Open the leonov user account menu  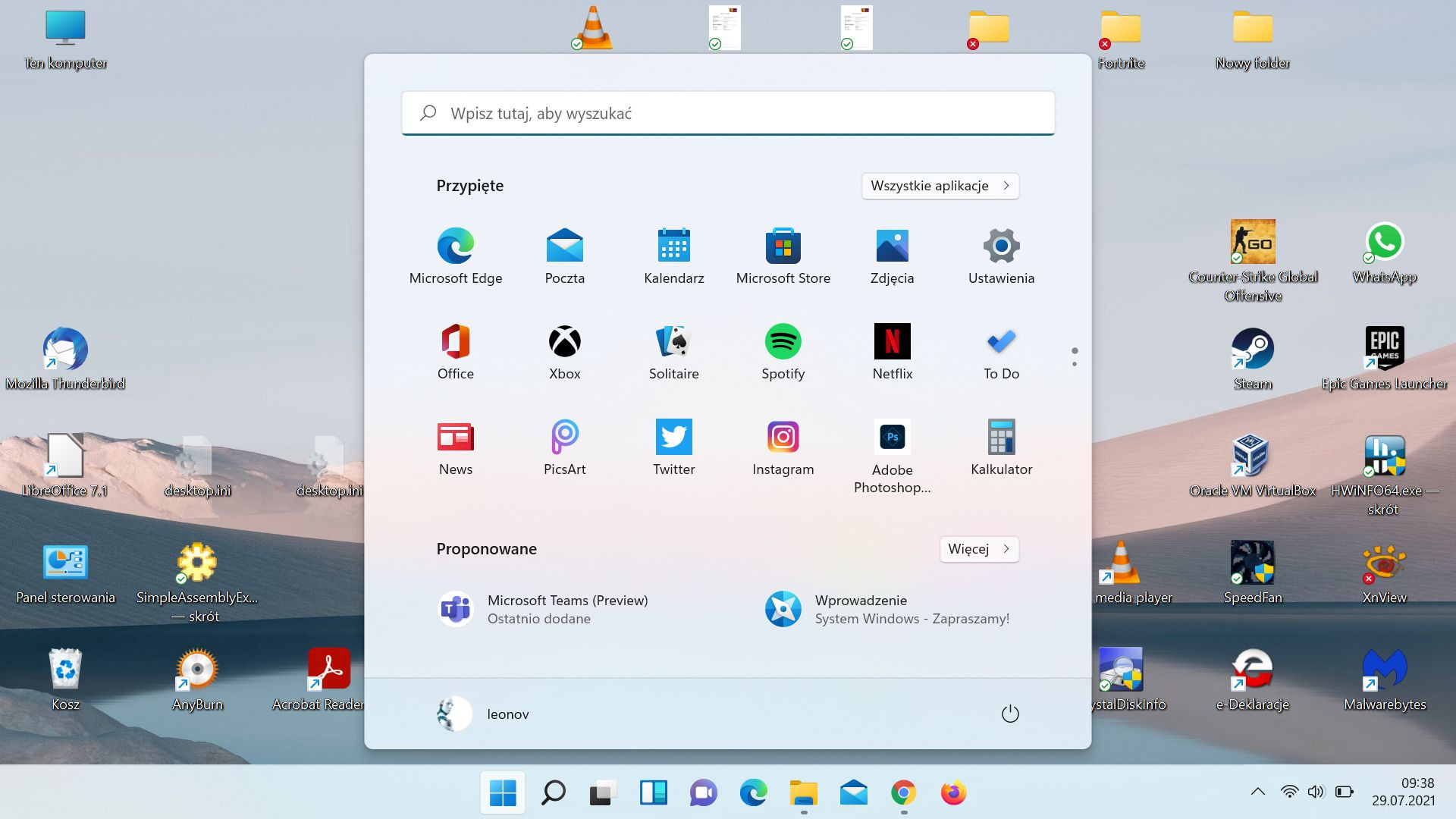pyautogui.click(x=483, y=714)
